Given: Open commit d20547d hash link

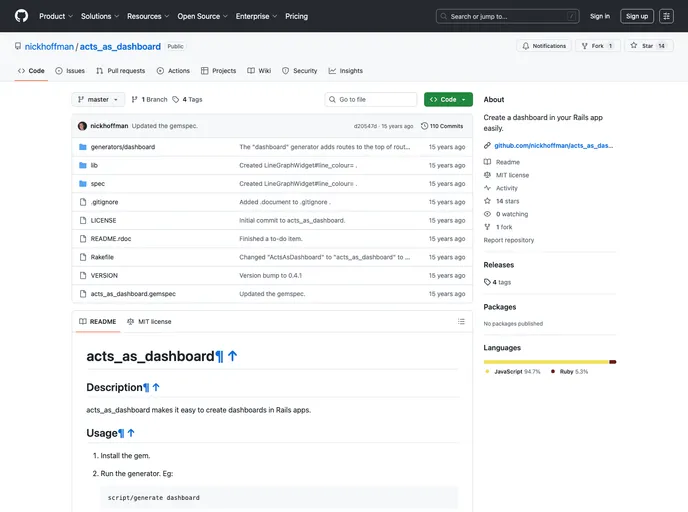Looking at the screenshot, I should click(365, 126).
